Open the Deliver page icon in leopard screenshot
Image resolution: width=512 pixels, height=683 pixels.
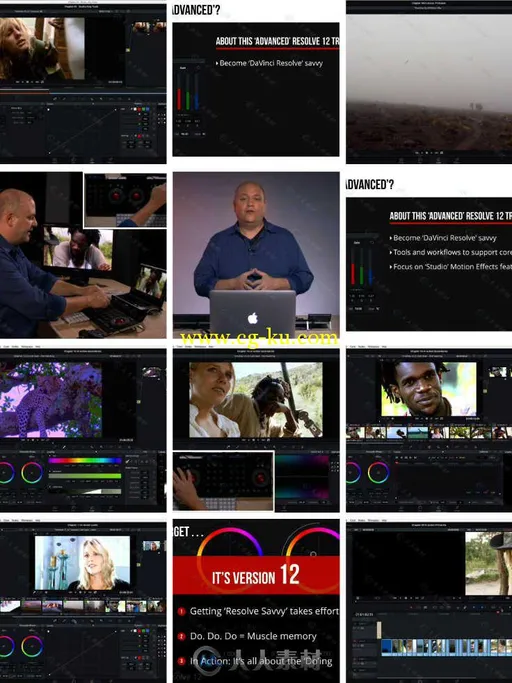pos(110,508)
